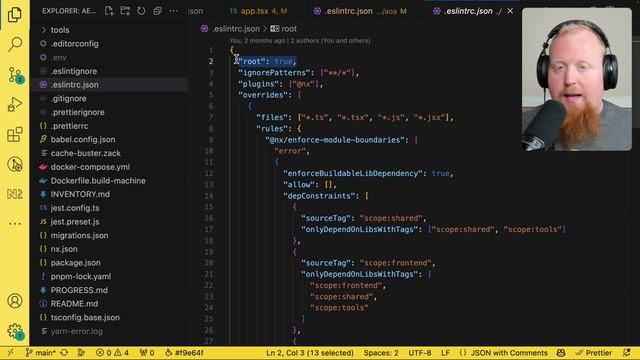Click "depConstraints" key on line 14

320,196
